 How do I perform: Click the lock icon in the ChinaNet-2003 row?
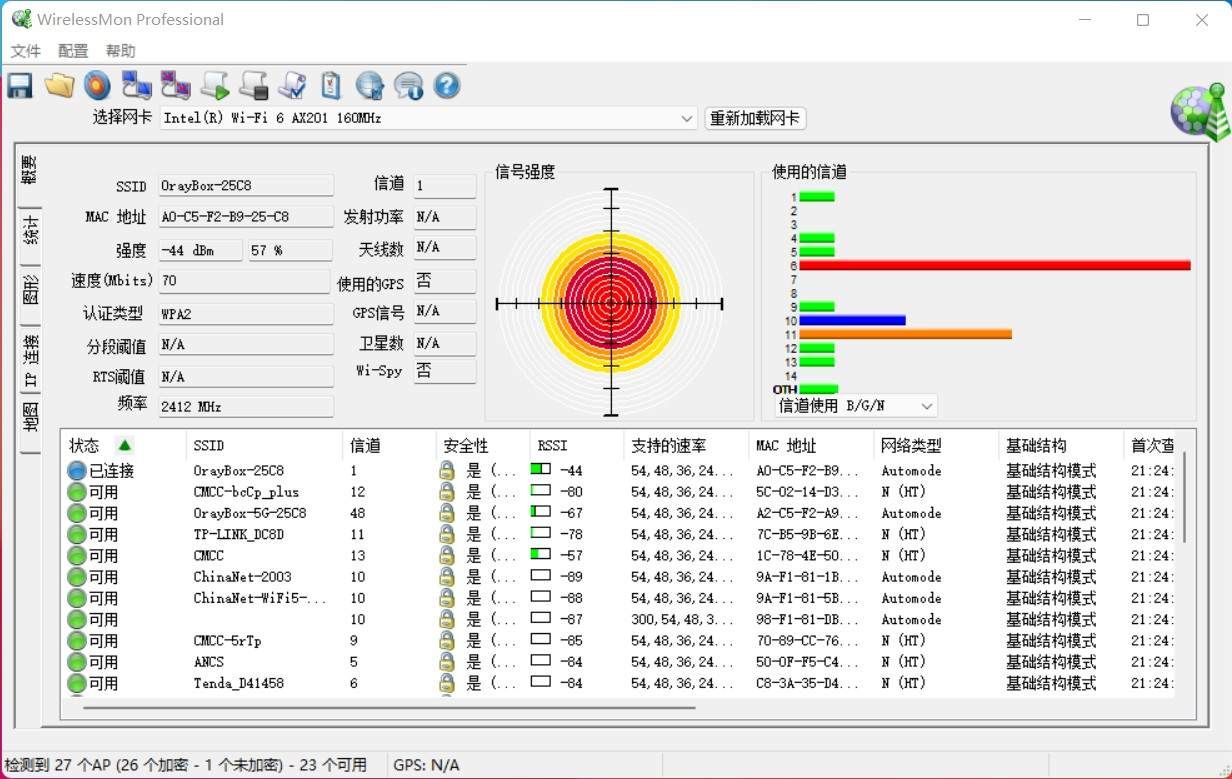pos(447,577)
